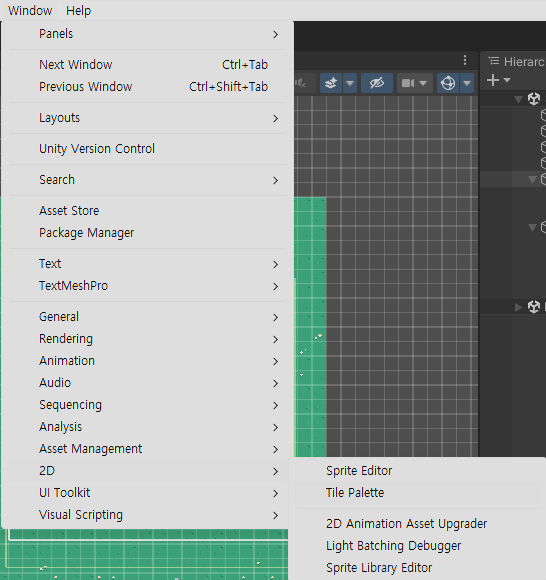
Task: Click the Hierarchy panel tab
Action: pos(515,61)
